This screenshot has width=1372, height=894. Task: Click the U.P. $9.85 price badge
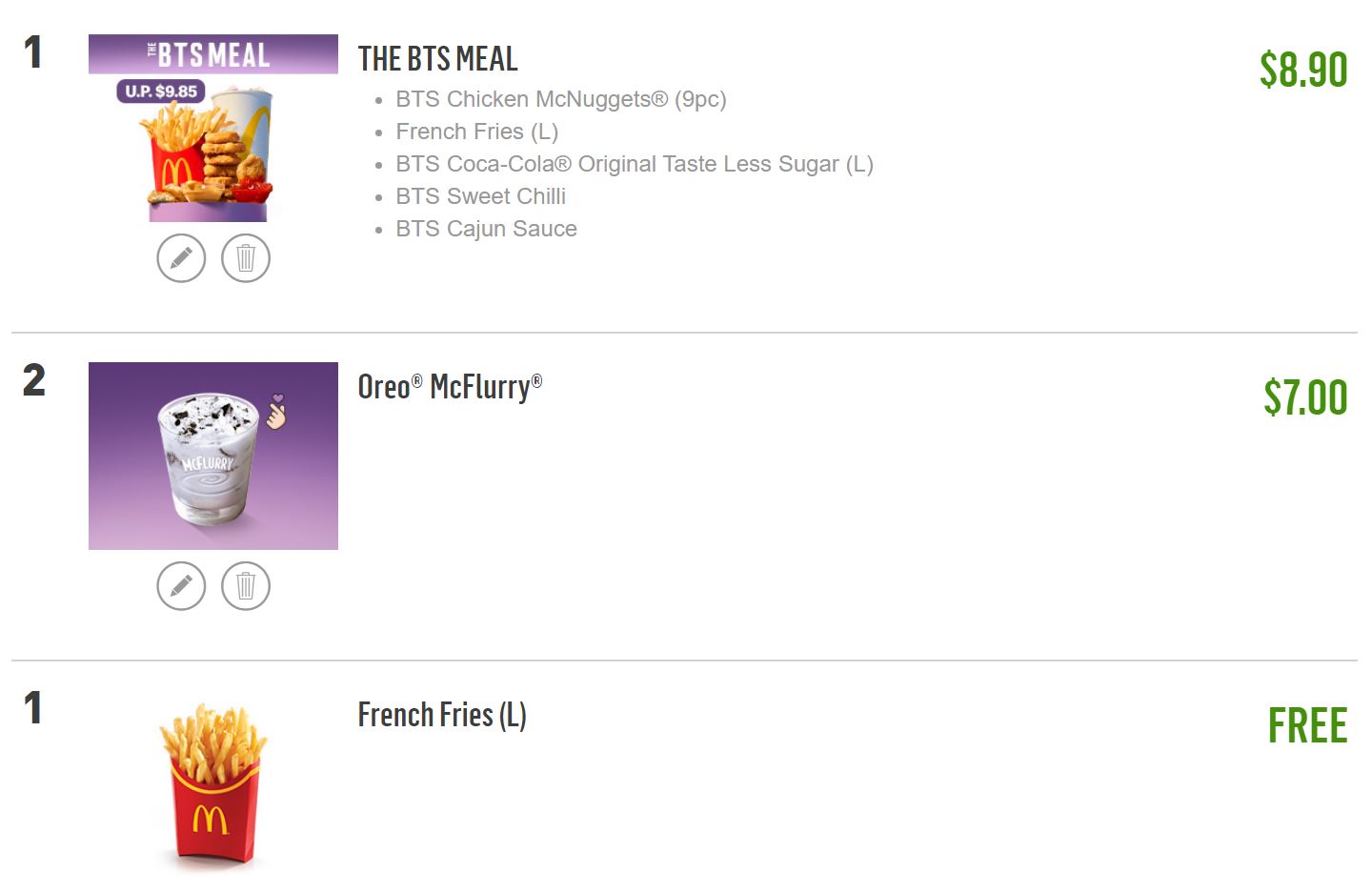[161, 91]
